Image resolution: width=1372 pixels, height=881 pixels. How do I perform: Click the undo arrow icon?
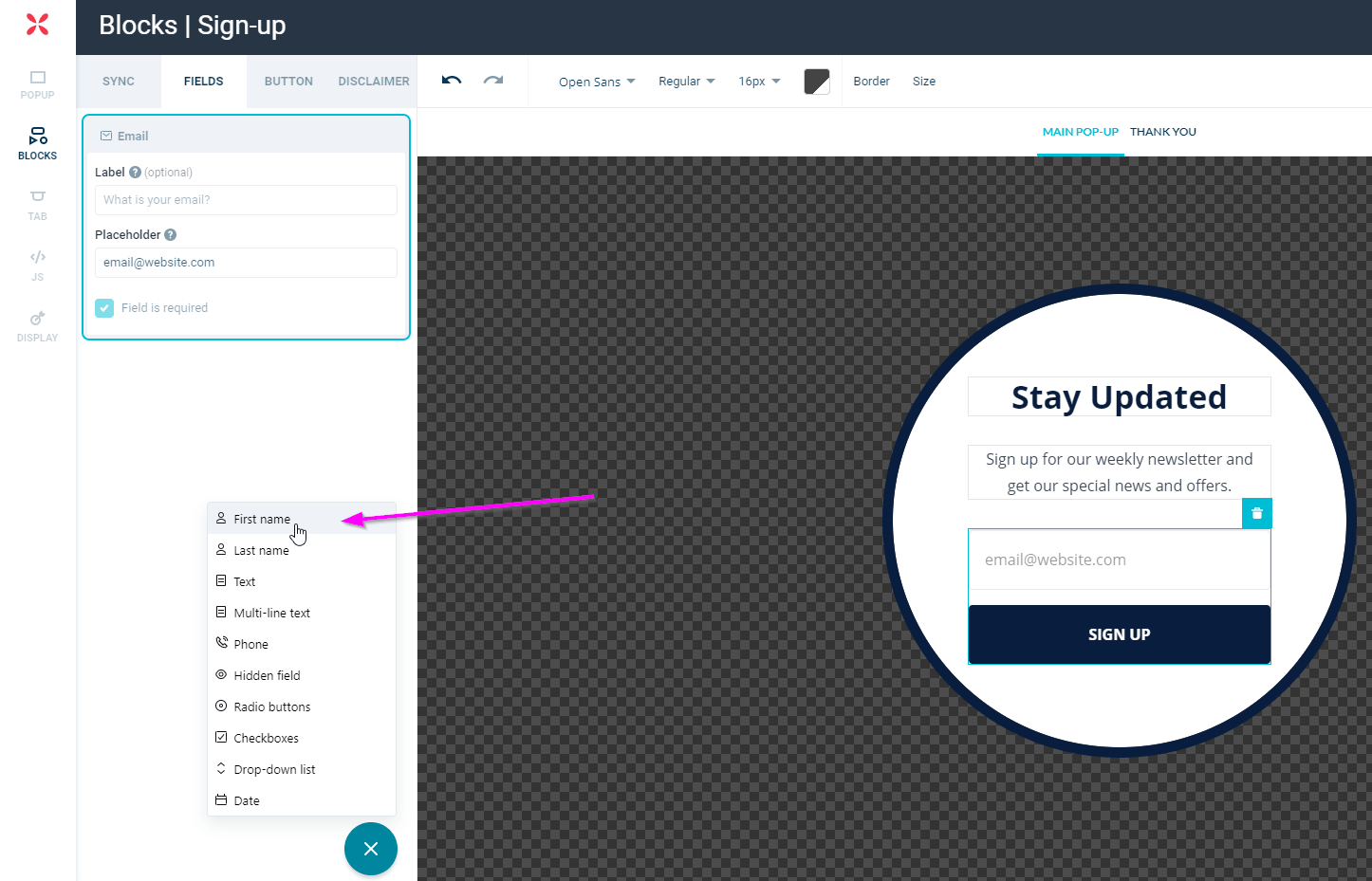pyautogui.click(x=450, y=81)
